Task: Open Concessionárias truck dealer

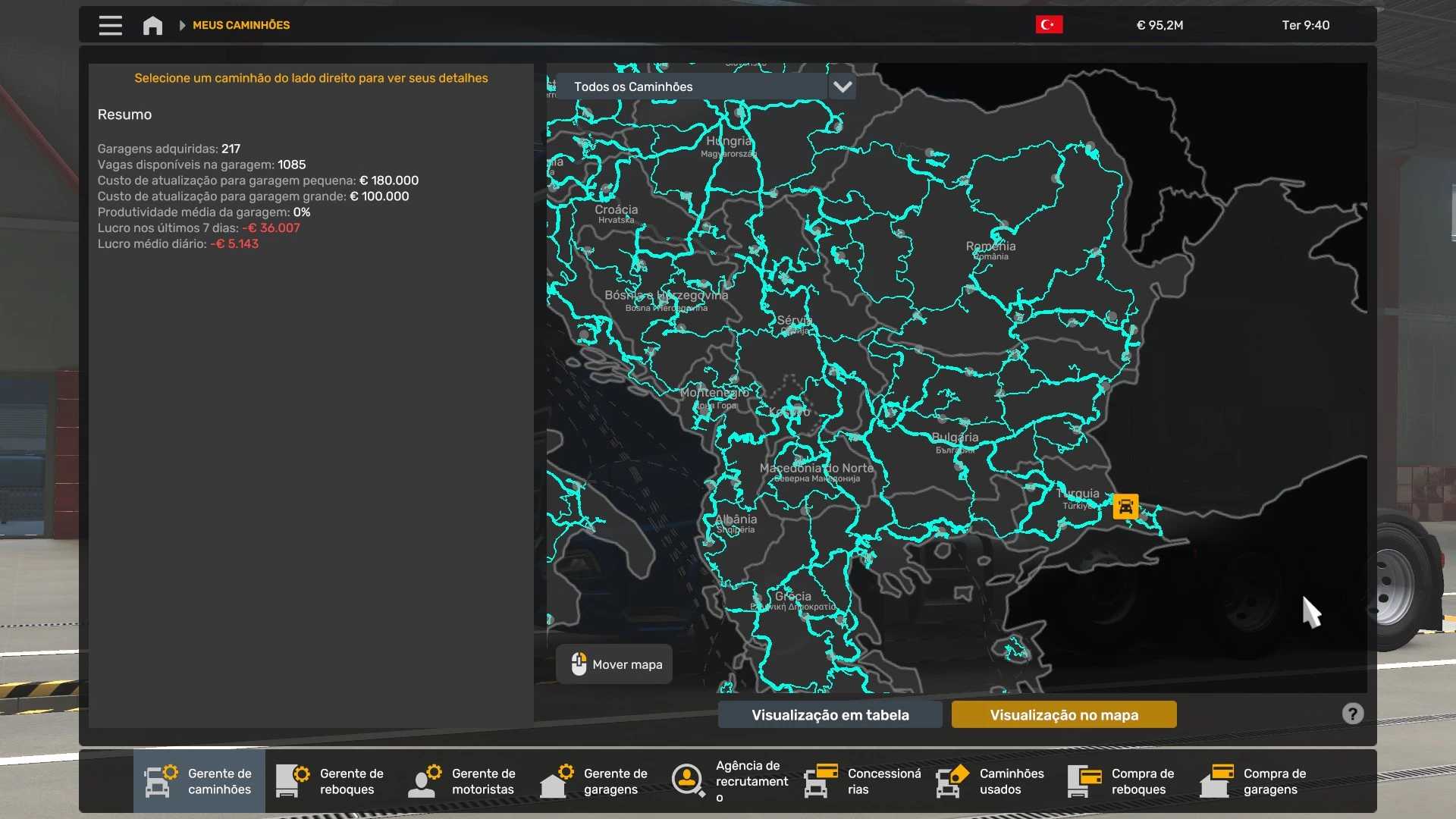Action: click(x=862, y=781)
